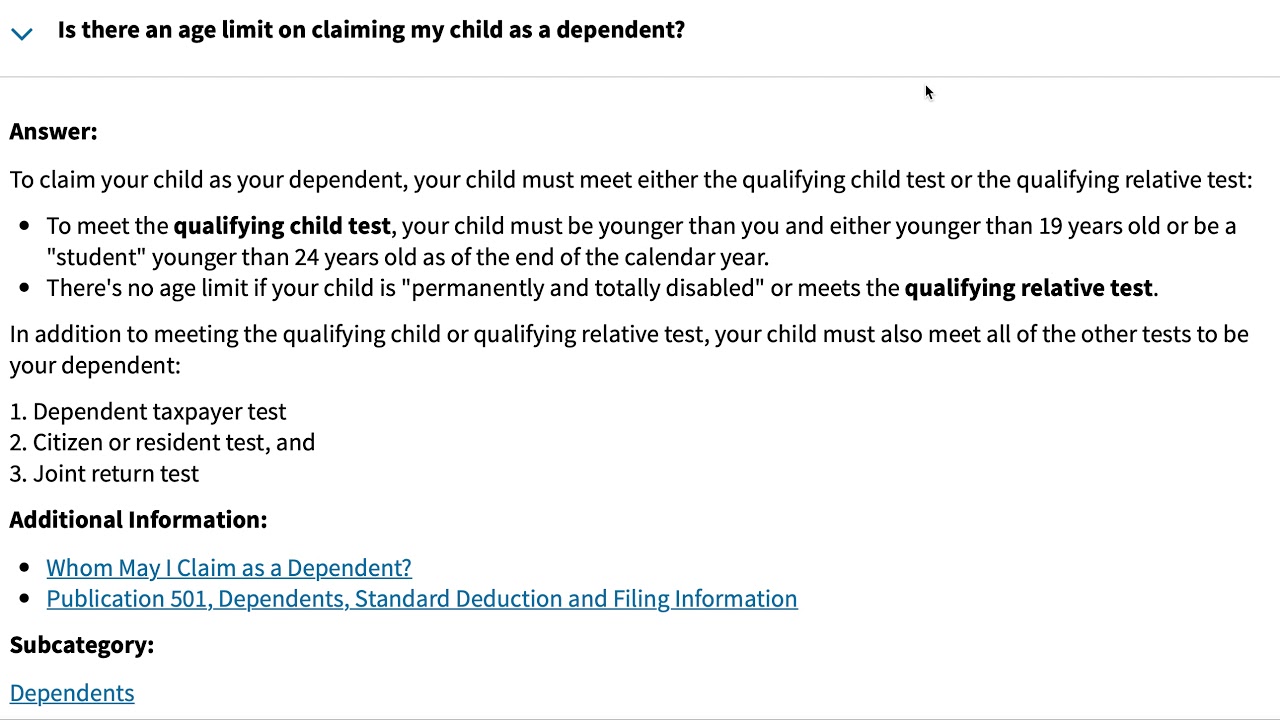This screenshot has width=1280, height=720.
Task: Go to the Dependents subcategory link
Action: 72,693
